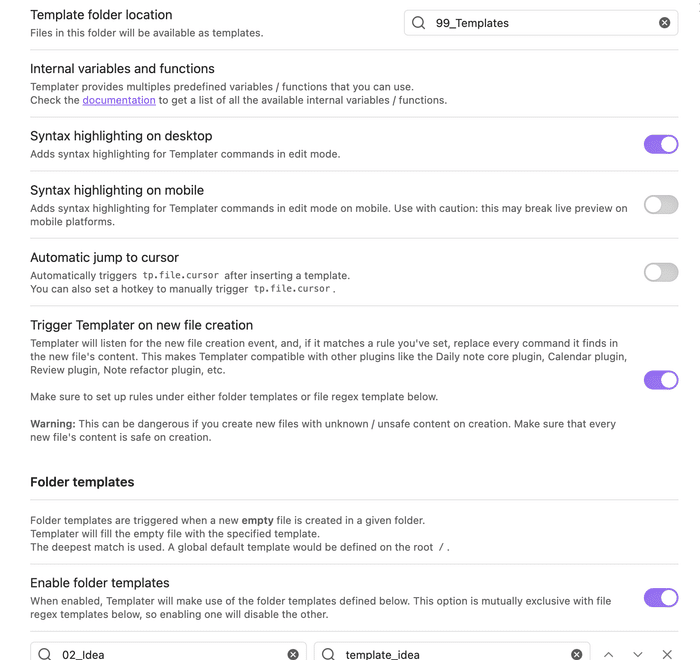Toggle Trigger Templater on new file creation

click(661, 380)
